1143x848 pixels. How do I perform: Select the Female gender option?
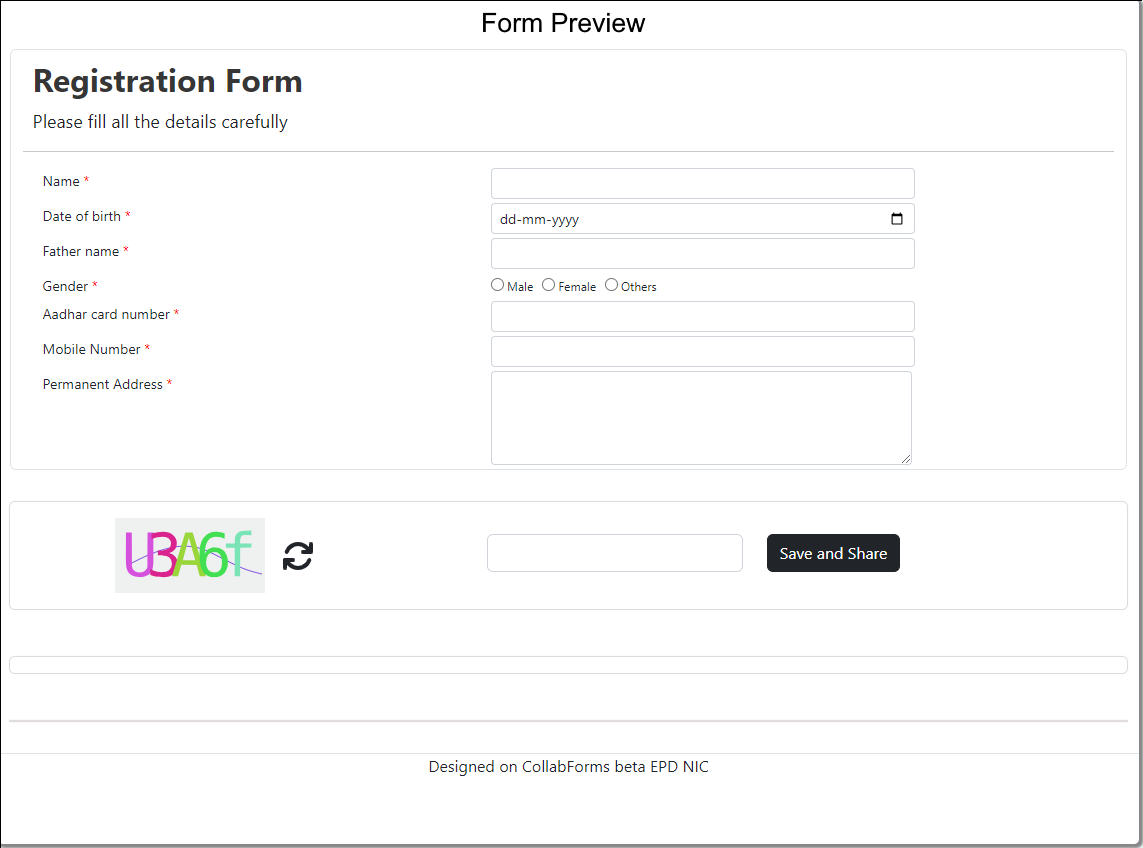point(548,284)
